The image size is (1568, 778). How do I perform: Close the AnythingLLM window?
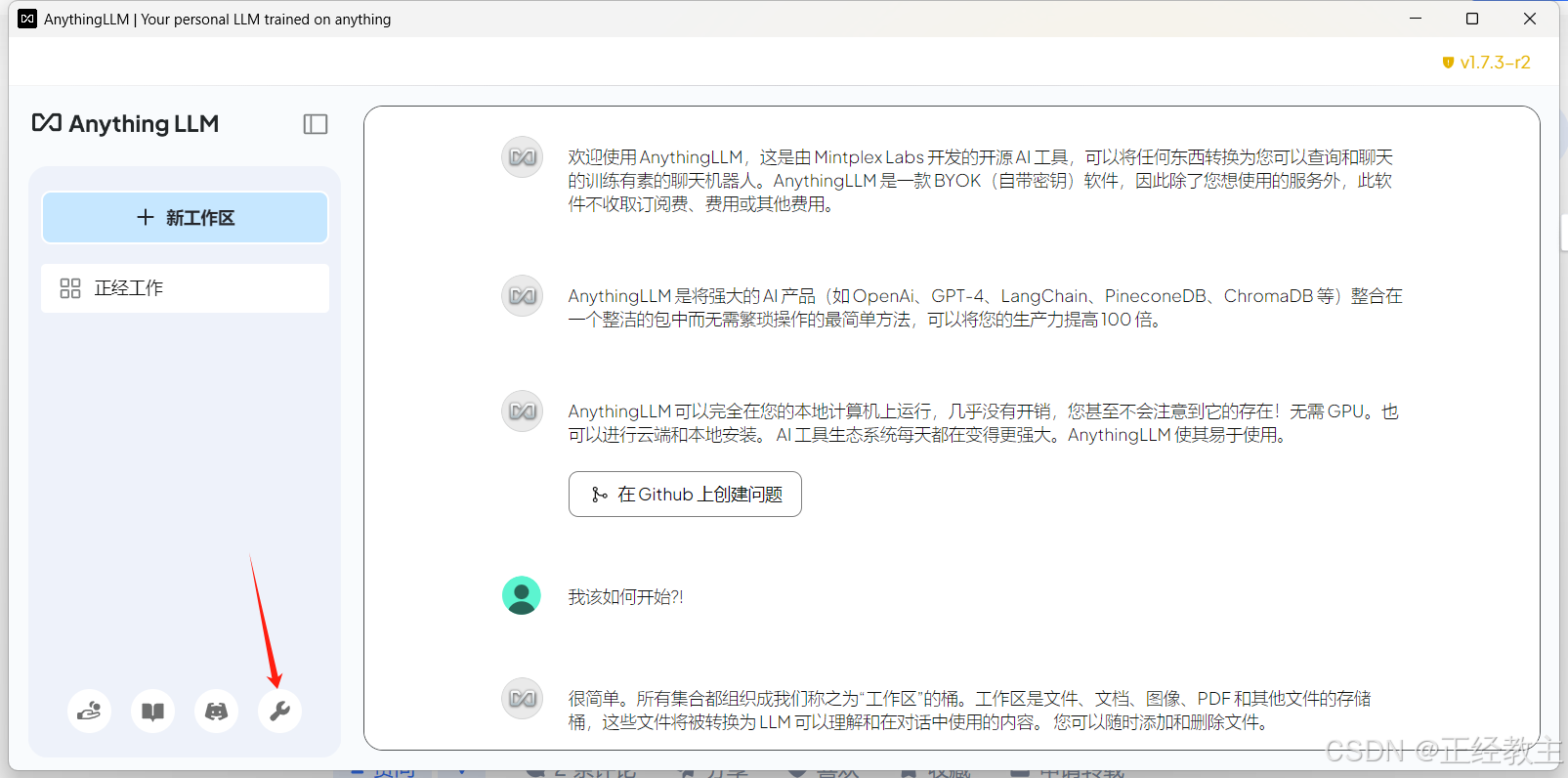coord(1530,19)
